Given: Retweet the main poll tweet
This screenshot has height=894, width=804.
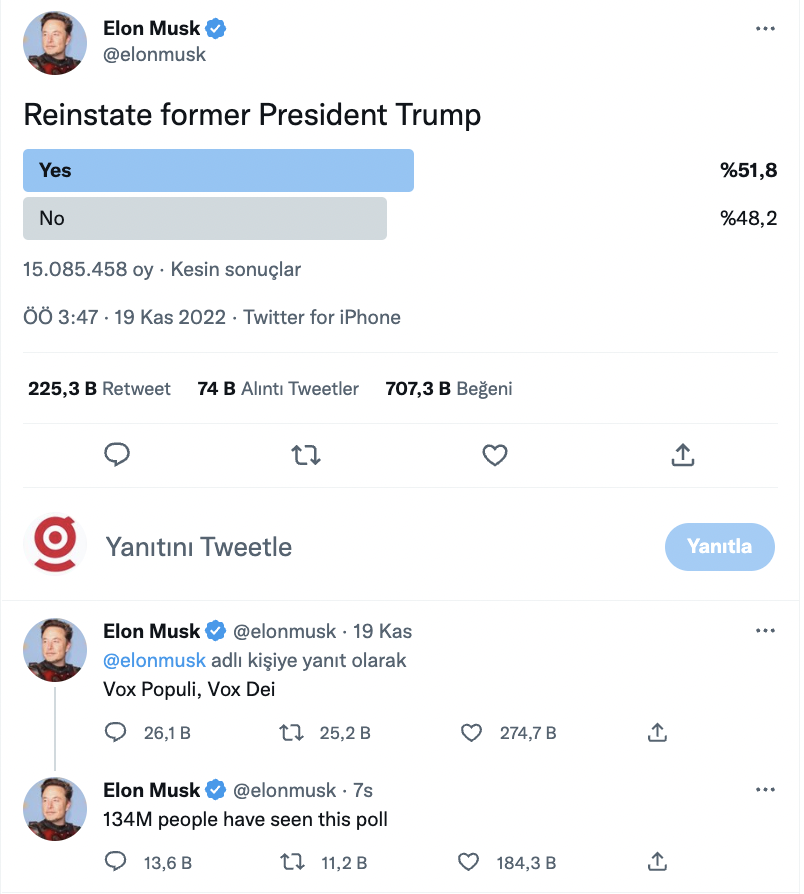Looking at the screenshot, I should [306, 456].
